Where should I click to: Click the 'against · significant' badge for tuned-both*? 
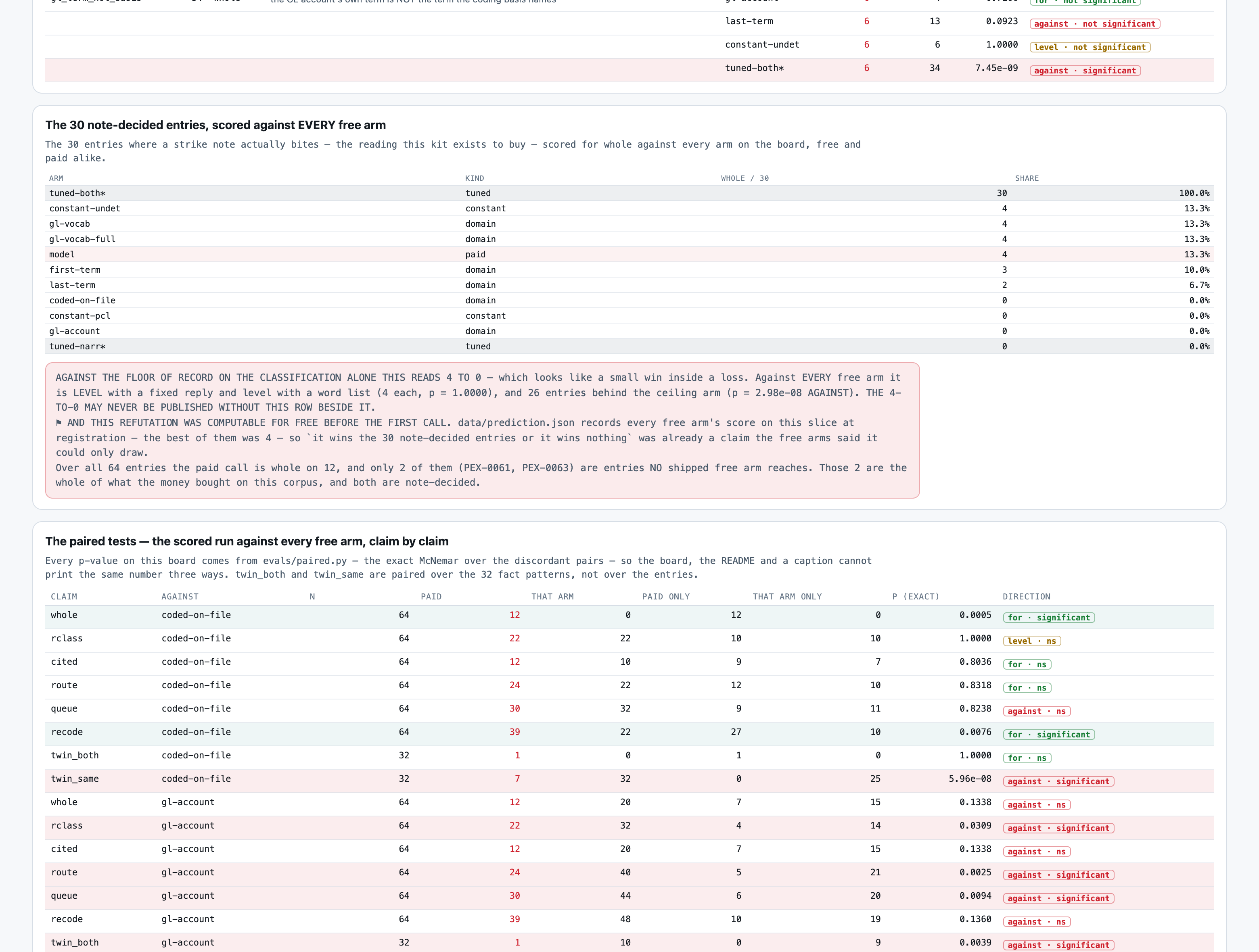pyautogui.click(x=1085, y=71)
